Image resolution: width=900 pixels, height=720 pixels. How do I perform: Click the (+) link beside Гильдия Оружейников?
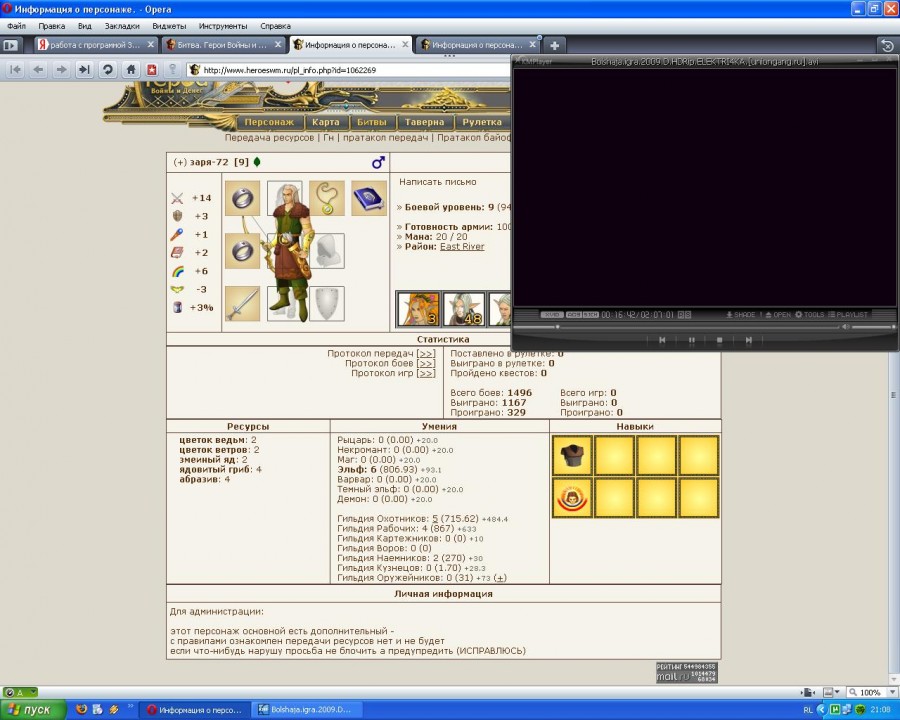[500, 578]
